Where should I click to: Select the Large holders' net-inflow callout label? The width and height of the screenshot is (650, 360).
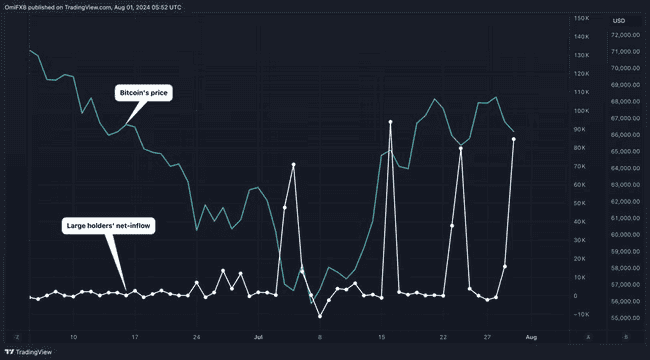click(x=109, y=226)
